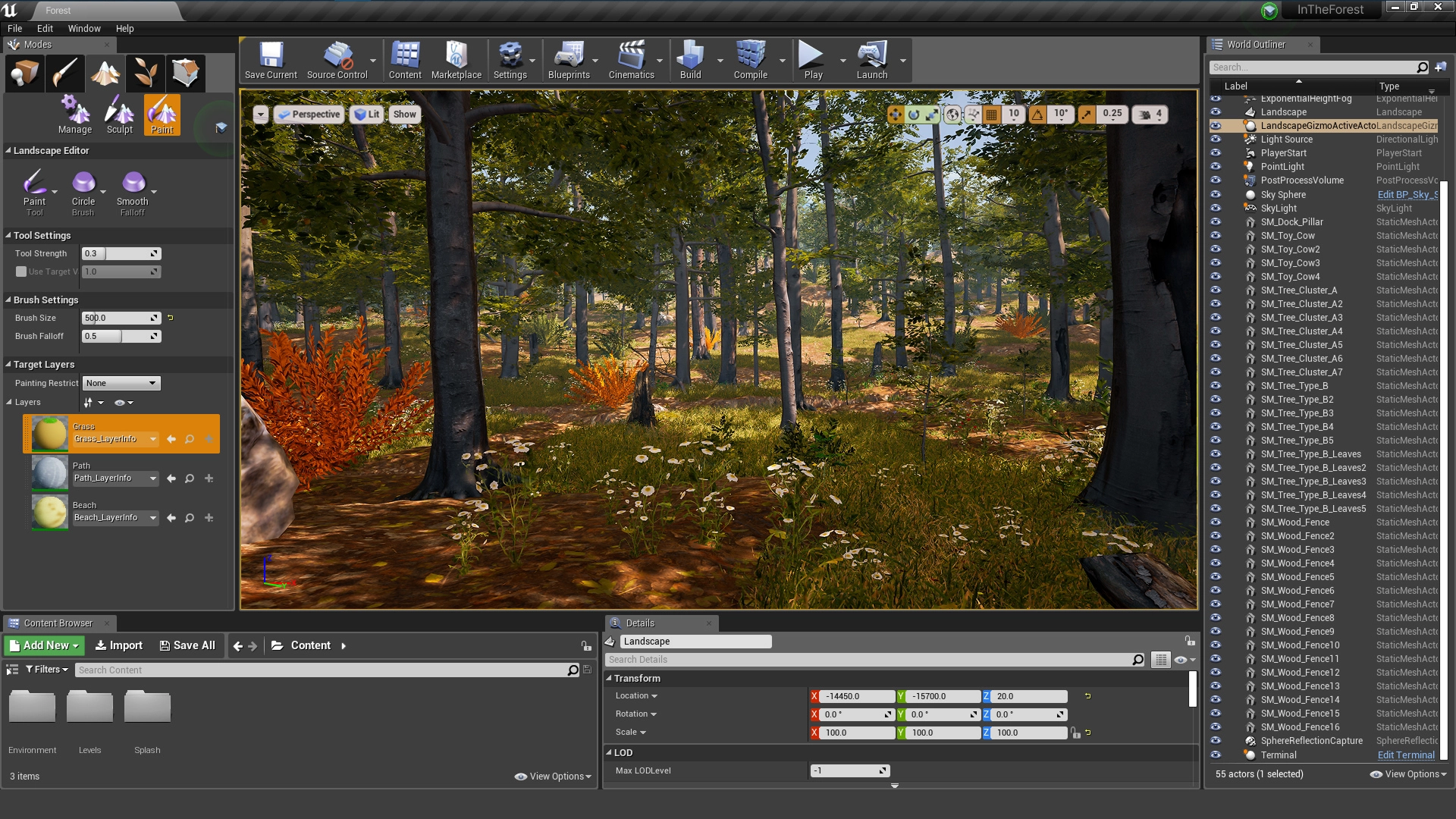Collapse the Brush Settings section
The width and height of the screenshot is (1456, 819).
[x=8, y=300]
